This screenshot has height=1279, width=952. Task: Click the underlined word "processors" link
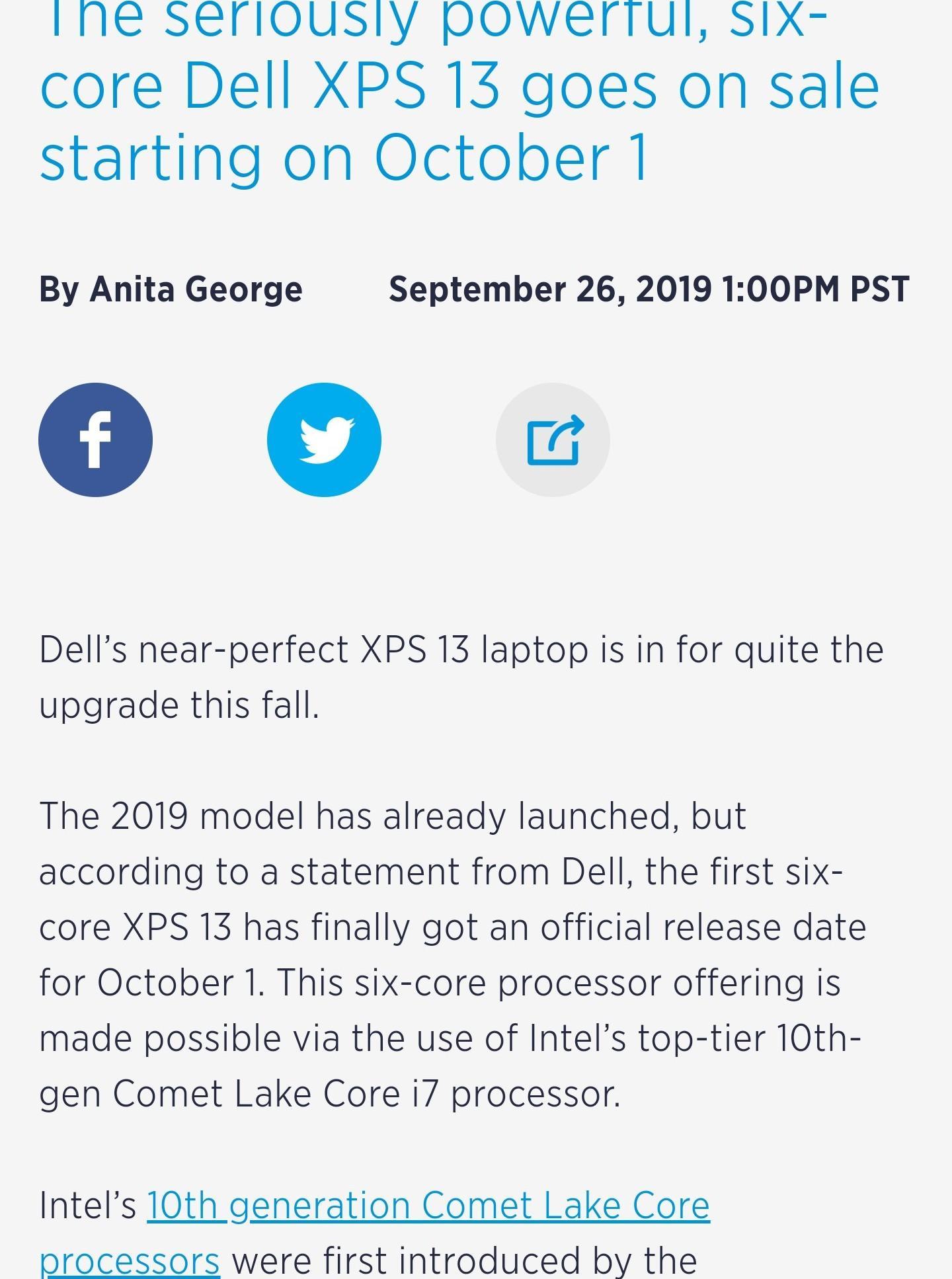pyautogui.click(x=130, y=1260)
